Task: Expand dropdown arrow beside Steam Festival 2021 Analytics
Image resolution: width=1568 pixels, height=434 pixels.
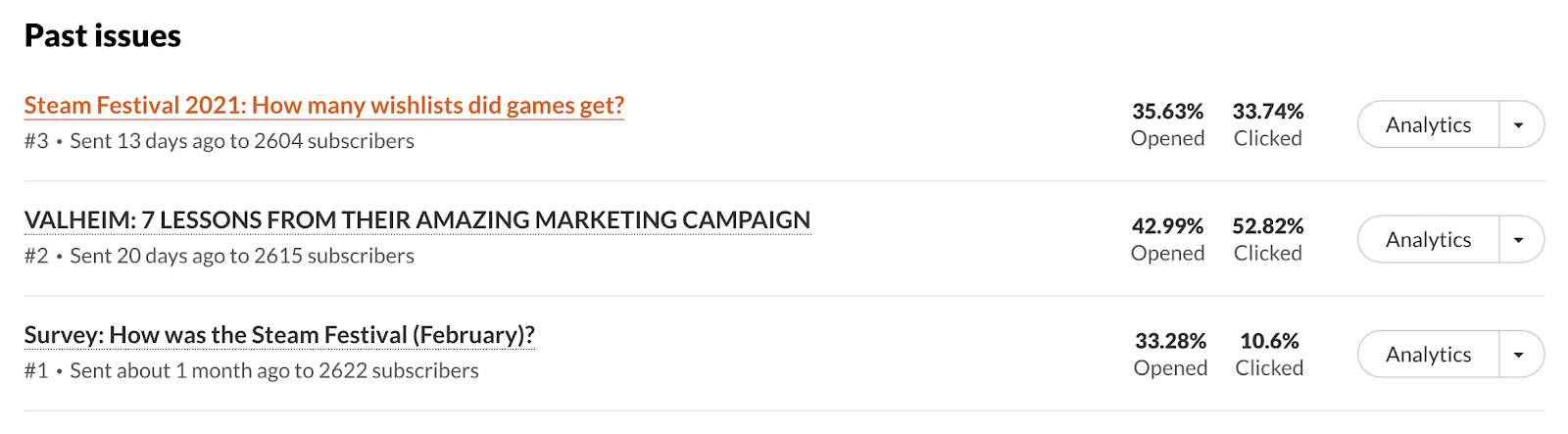Action: click(x=1519, y=125)
